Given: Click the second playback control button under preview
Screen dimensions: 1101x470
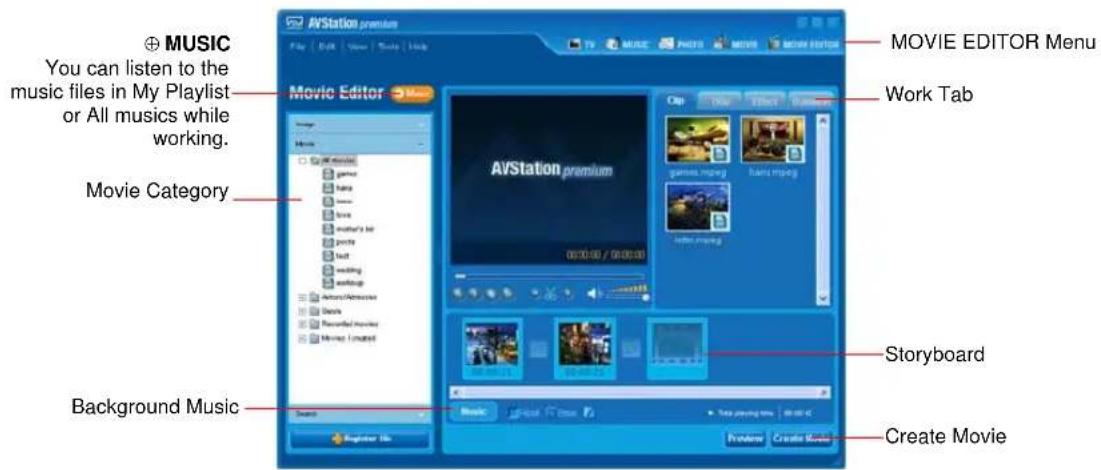Looking at the screenshot, I should tap(475, 294).
